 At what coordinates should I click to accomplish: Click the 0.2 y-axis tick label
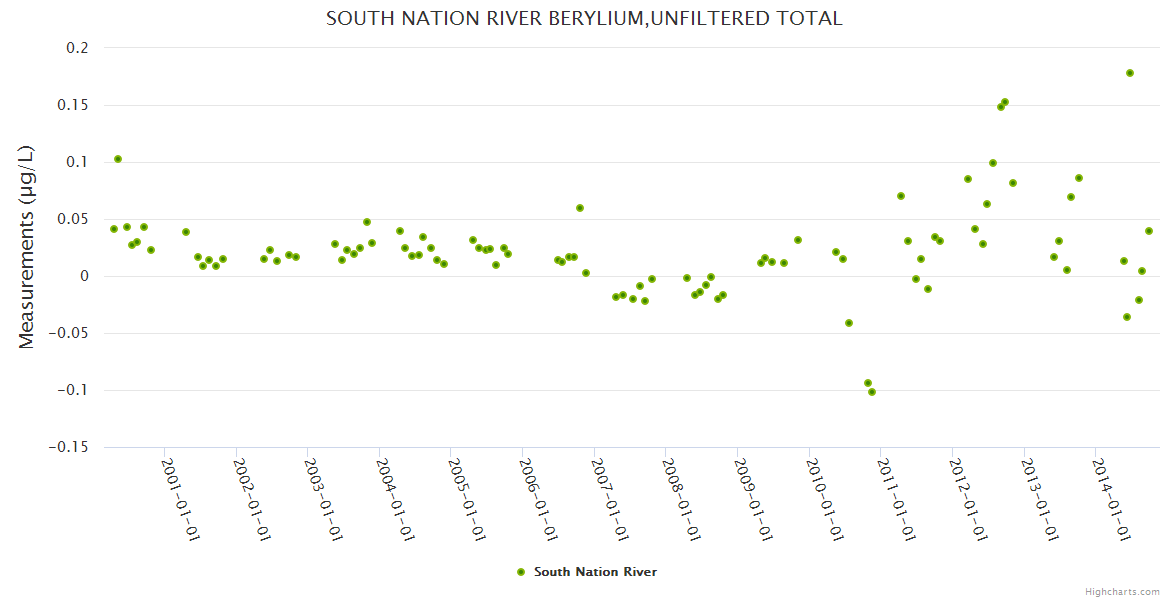click(x=77, y=48)
